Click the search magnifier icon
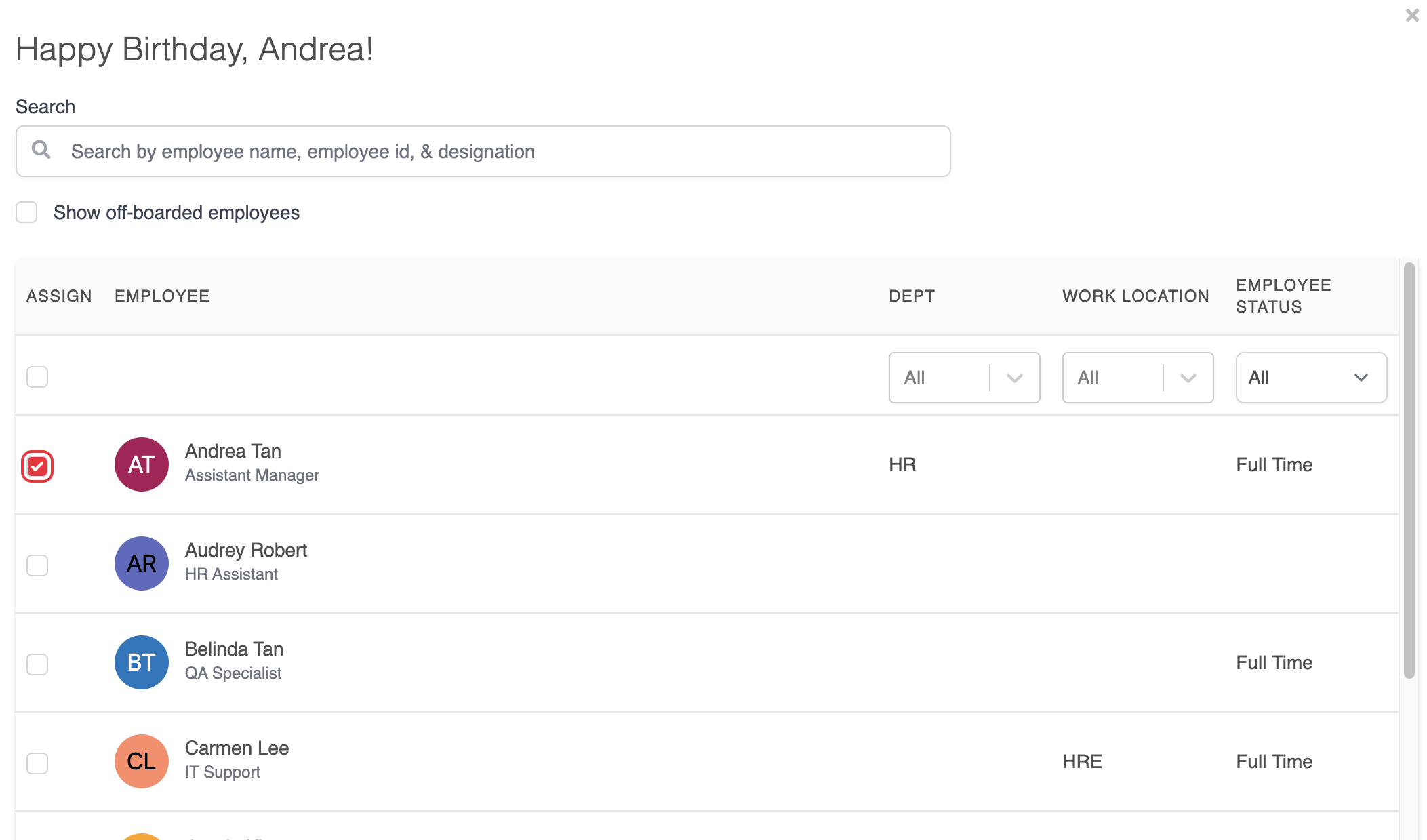 click(41, 150)
